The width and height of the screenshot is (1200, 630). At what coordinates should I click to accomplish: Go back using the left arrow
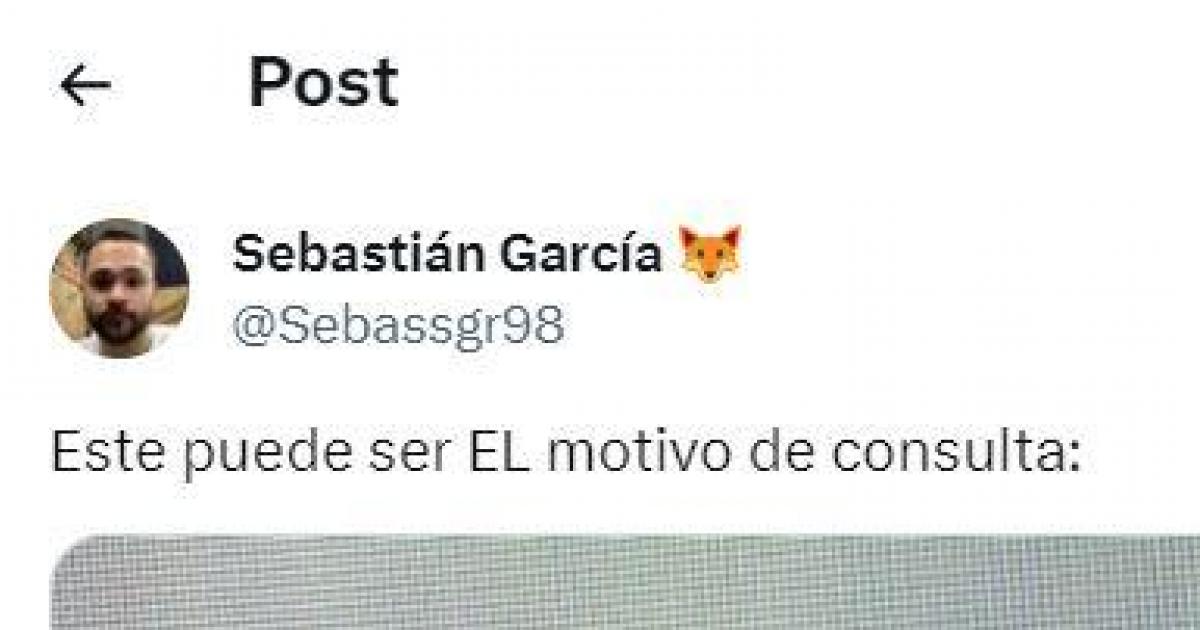click(x=85, y=86)
